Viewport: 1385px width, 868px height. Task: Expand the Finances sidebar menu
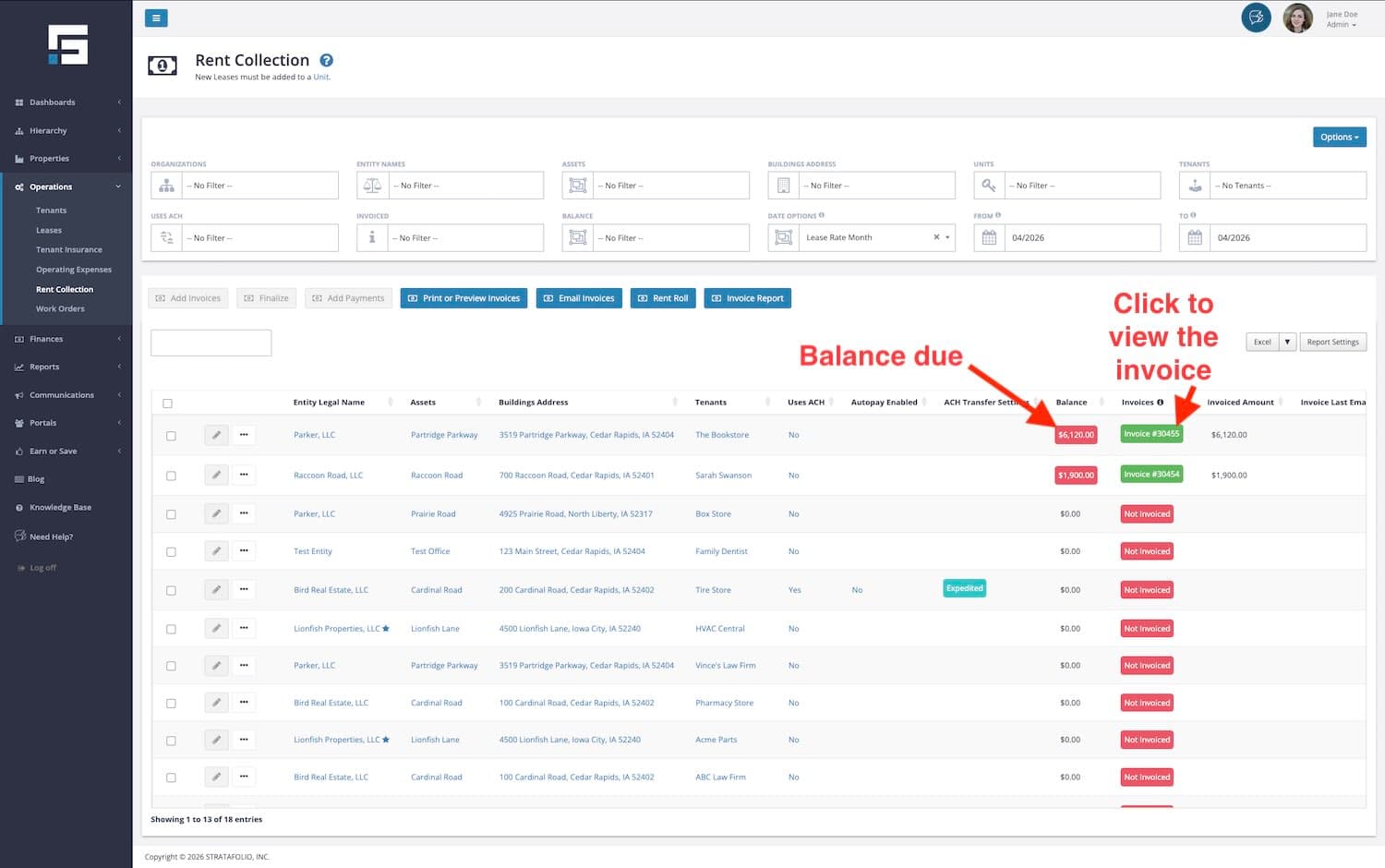pyautogui.click(x=46, y=339)
